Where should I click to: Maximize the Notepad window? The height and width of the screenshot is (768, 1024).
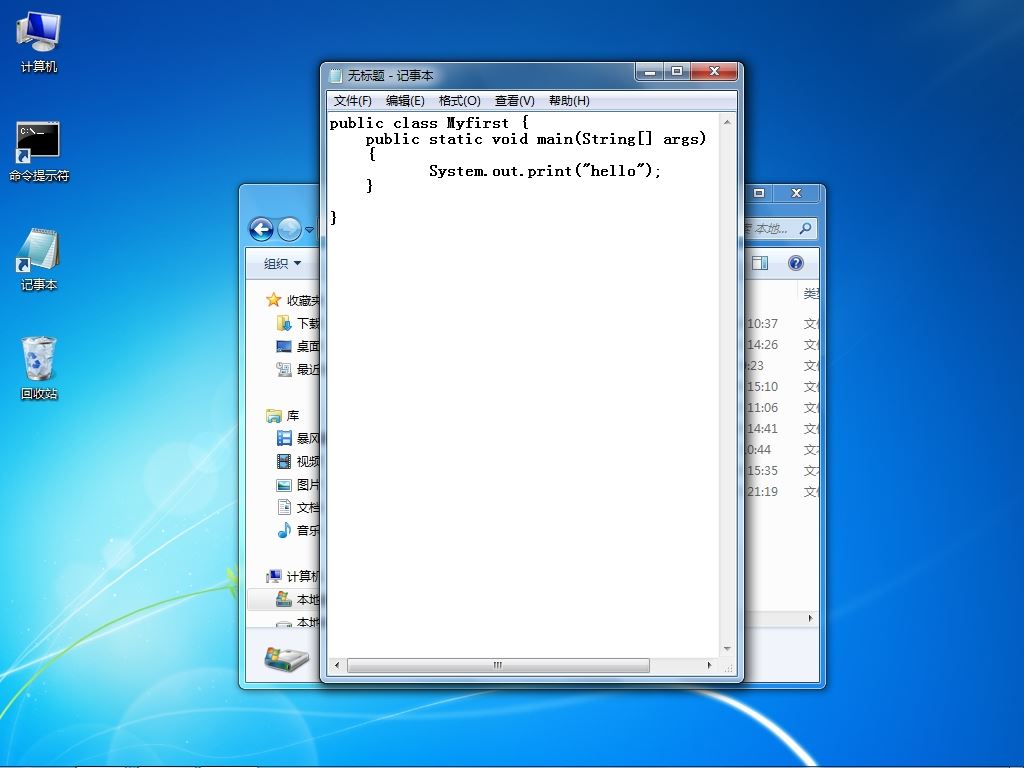point(677,71)
